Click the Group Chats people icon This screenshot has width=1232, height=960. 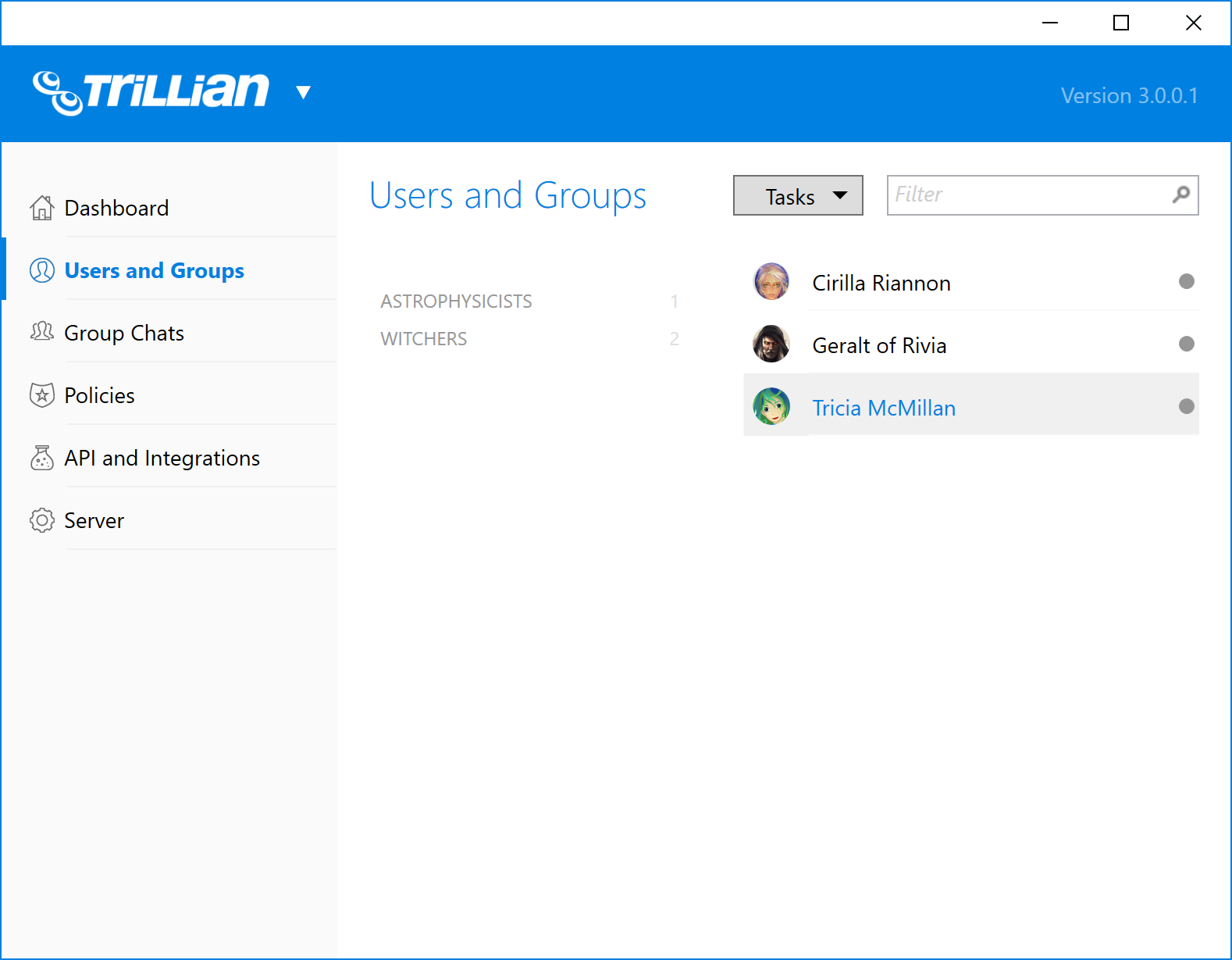[42, 332]
